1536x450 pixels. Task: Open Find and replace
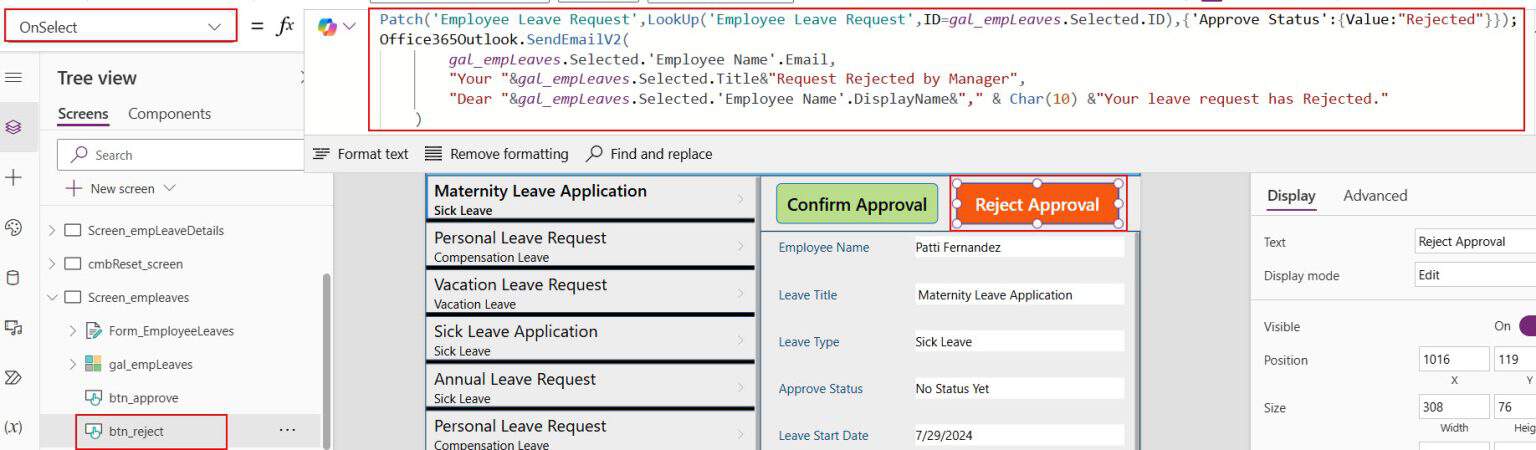pos(649,154)
